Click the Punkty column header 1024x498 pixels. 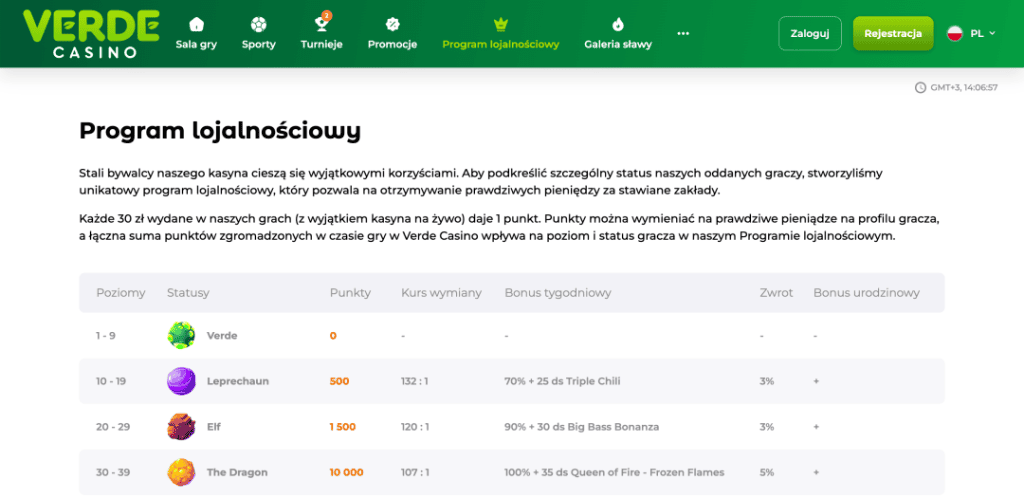(x=350, y=293)
